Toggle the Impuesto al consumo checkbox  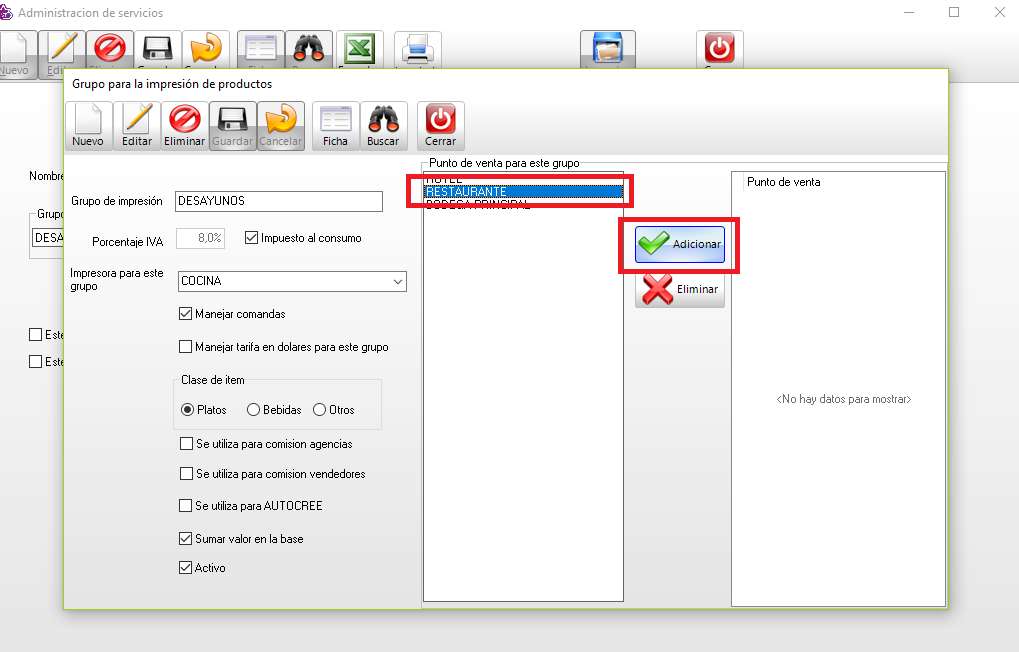point(252,238)
